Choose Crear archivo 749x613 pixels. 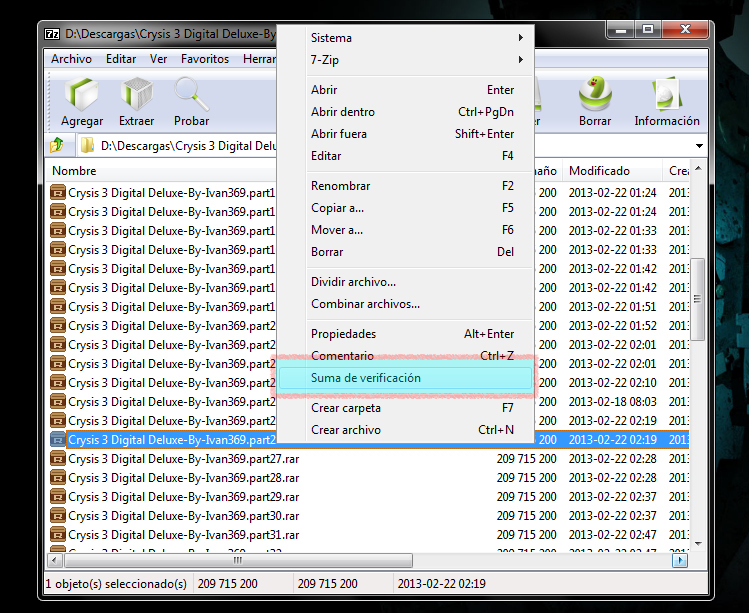pyautogui.click(x=405, y=430)
